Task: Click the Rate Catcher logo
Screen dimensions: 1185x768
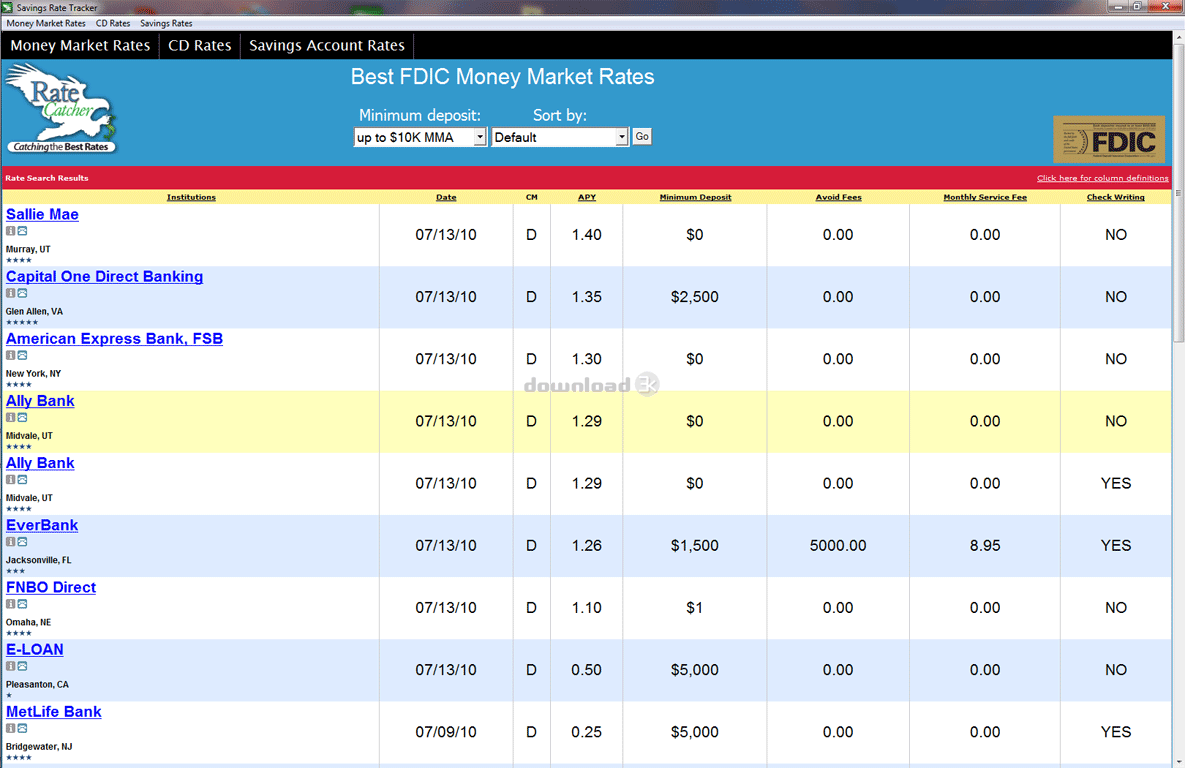Action: click(61, 109)
